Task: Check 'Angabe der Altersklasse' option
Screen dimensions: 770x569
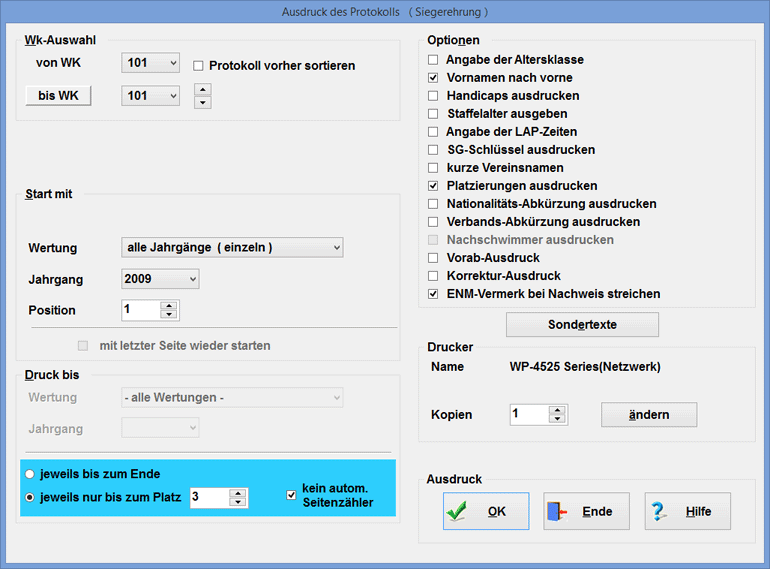Action: tap(433, 60)
